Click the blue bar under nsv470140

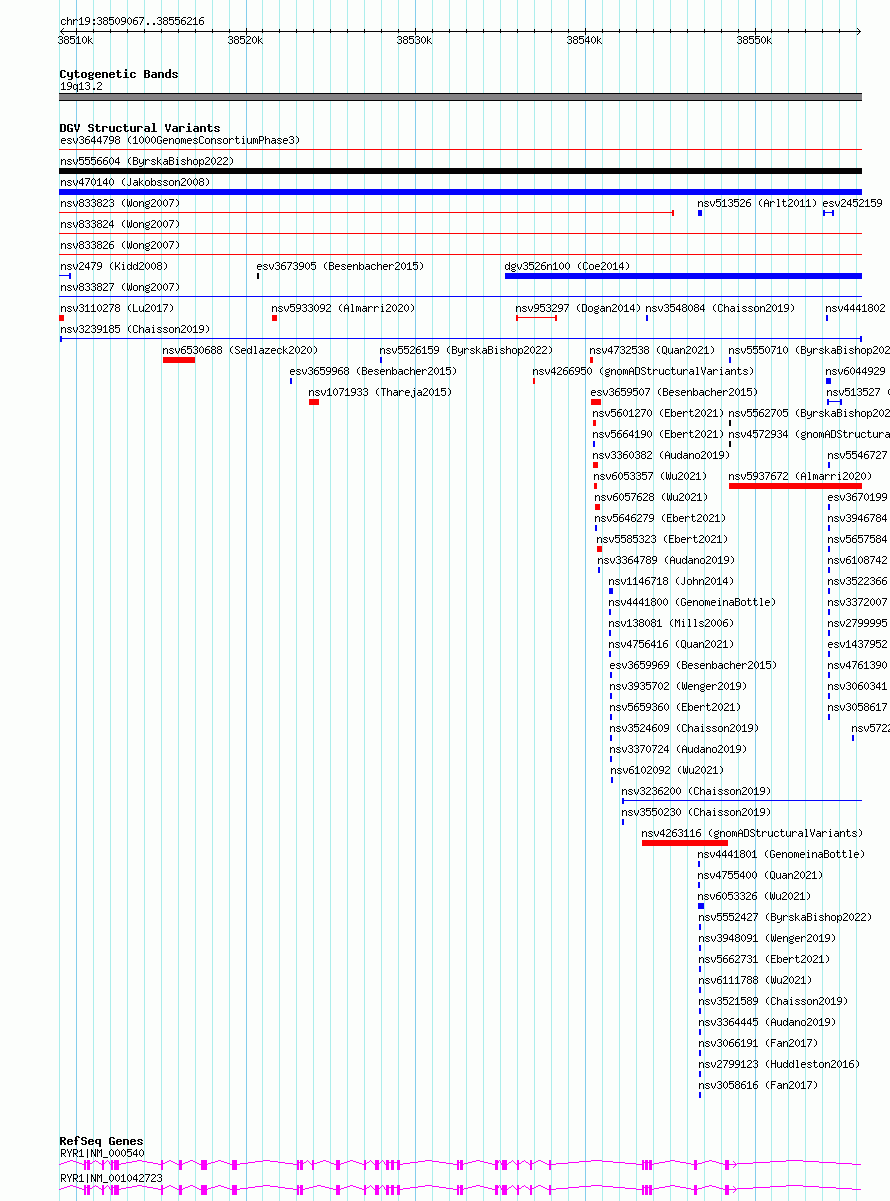(x=461, y=192)
